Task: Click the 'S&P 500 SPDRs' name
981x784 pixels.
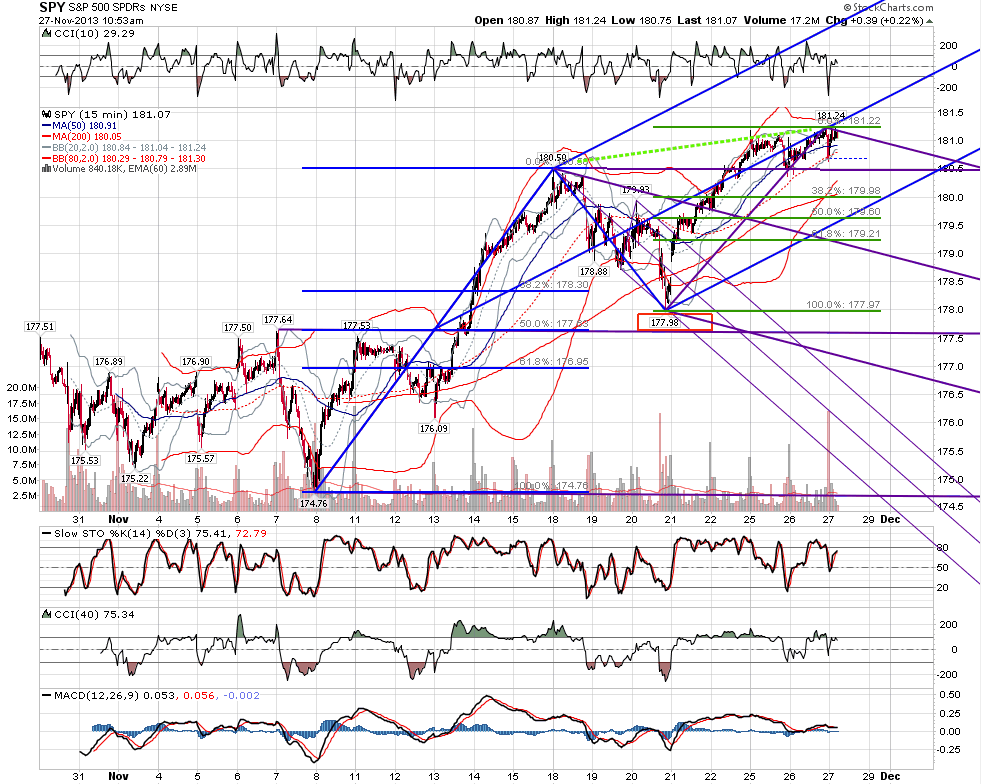Action: click(x=105, y=8)
